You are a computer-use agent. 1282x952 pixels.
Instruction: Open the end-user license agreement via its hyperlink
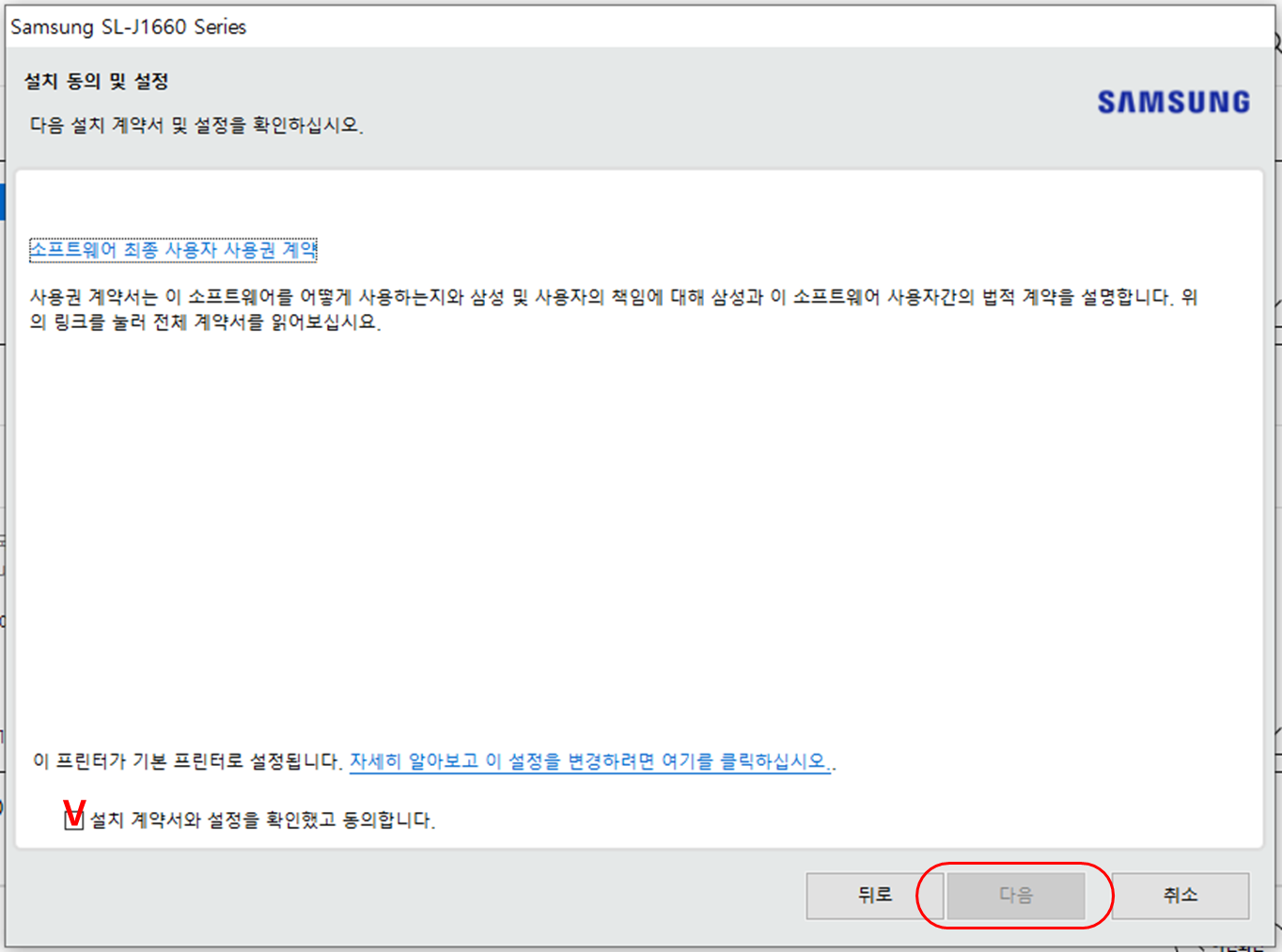point(172,249)
